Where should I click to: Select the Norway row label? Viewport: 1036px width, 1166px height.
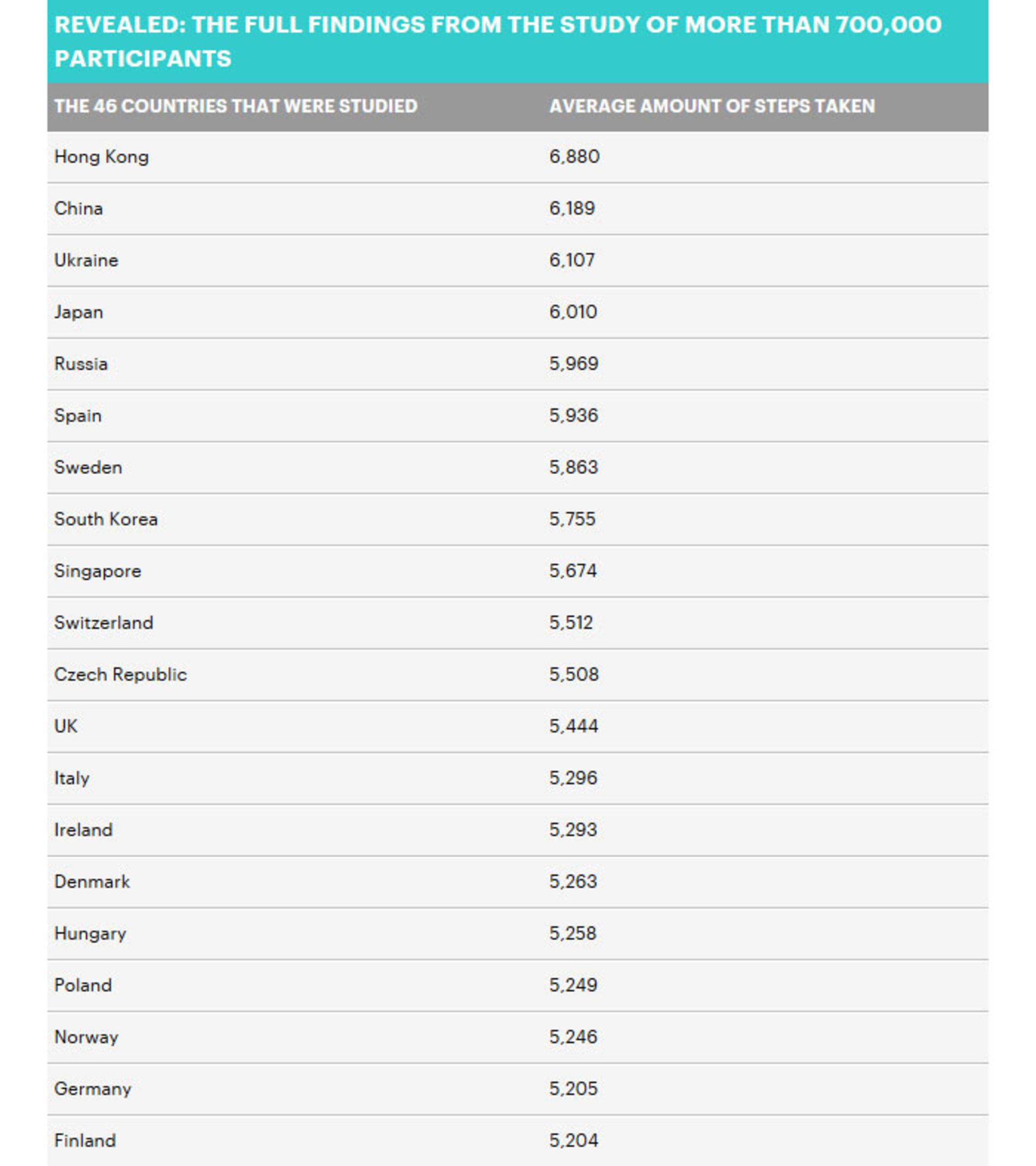[x=86, y=1037]
